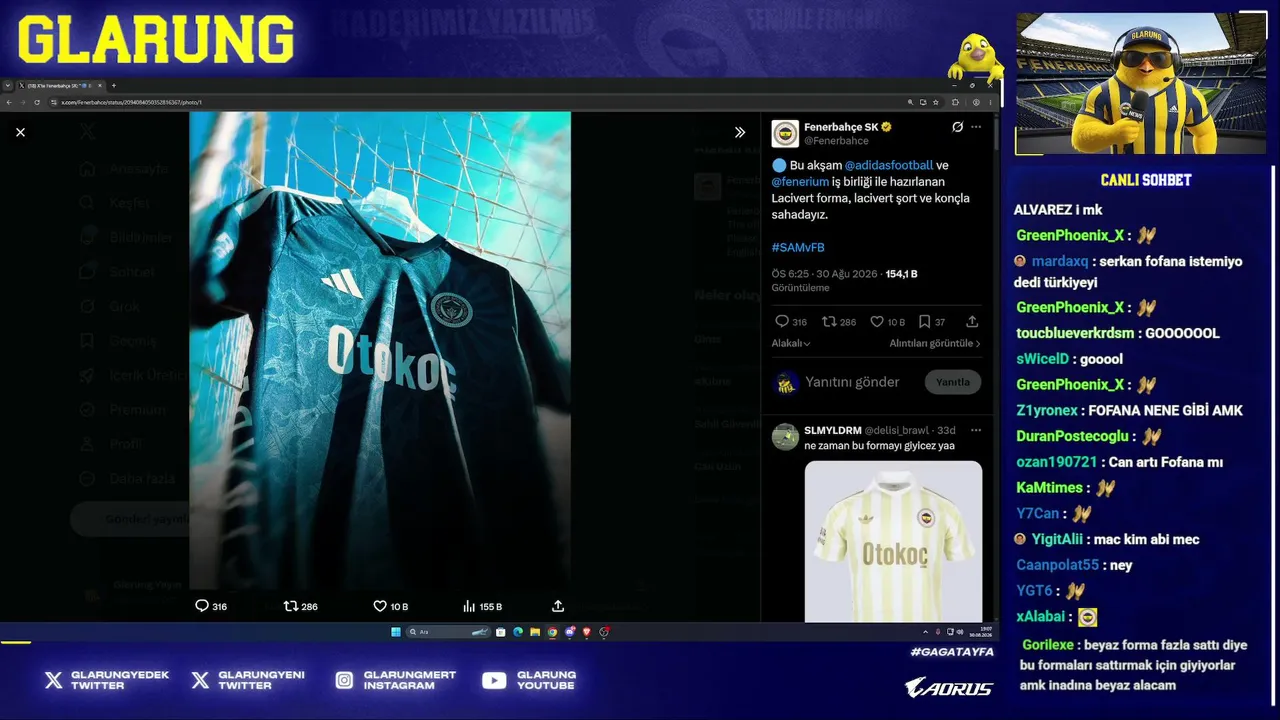Click chat username toucblueverkrdsm
Image resolution: width=1280 pixels, height=720 pixels.
pos(1075,333)
